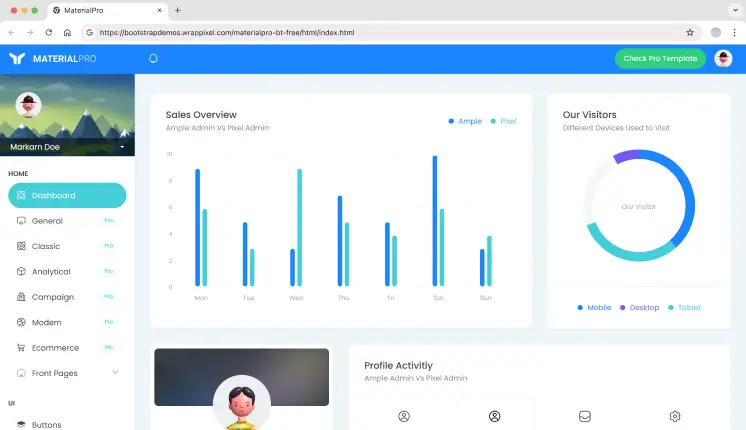Expand the Markarn Doe profile dropdown
The height and width of the screenshot is (430, 746).
[x=122, y=147]
